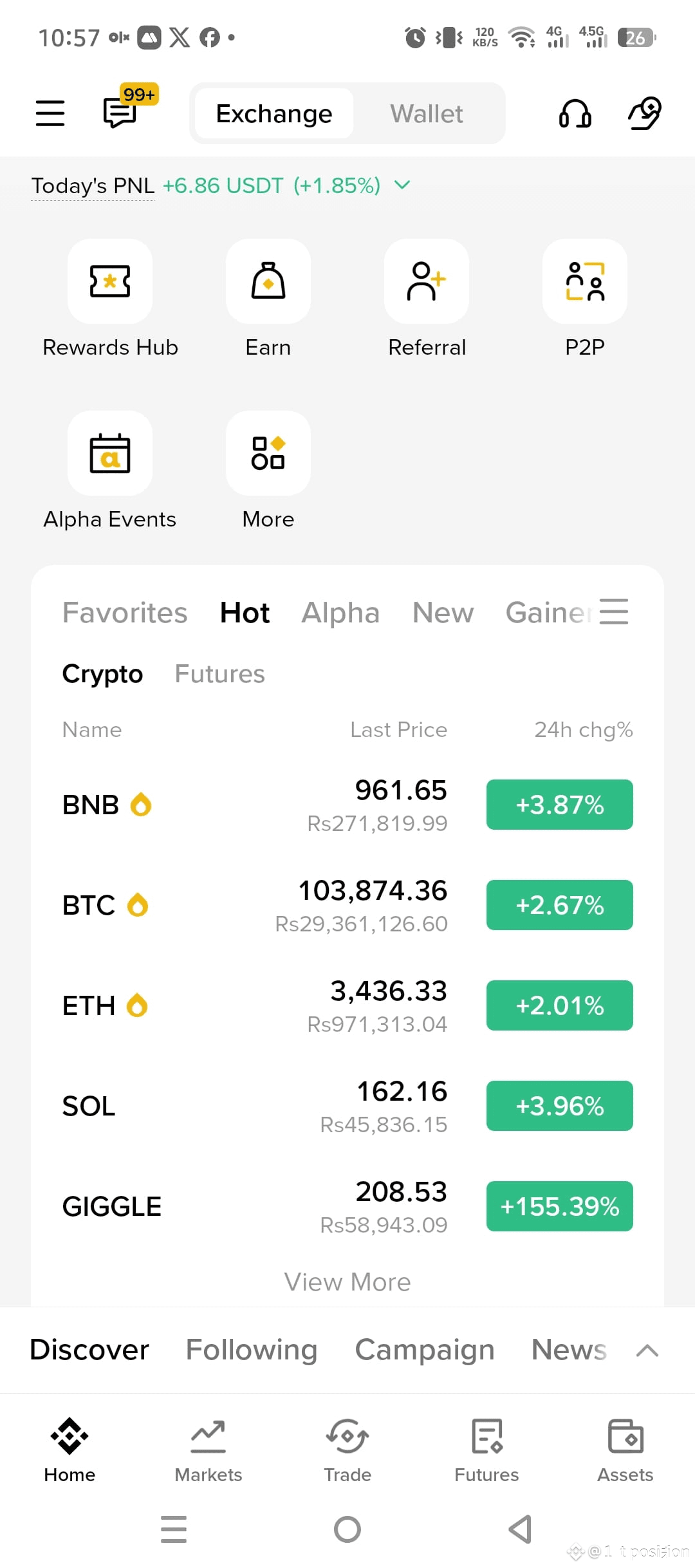Open the Referral icon
Image resolution: width=695 pixels, height=1568 pixels.
427,281
